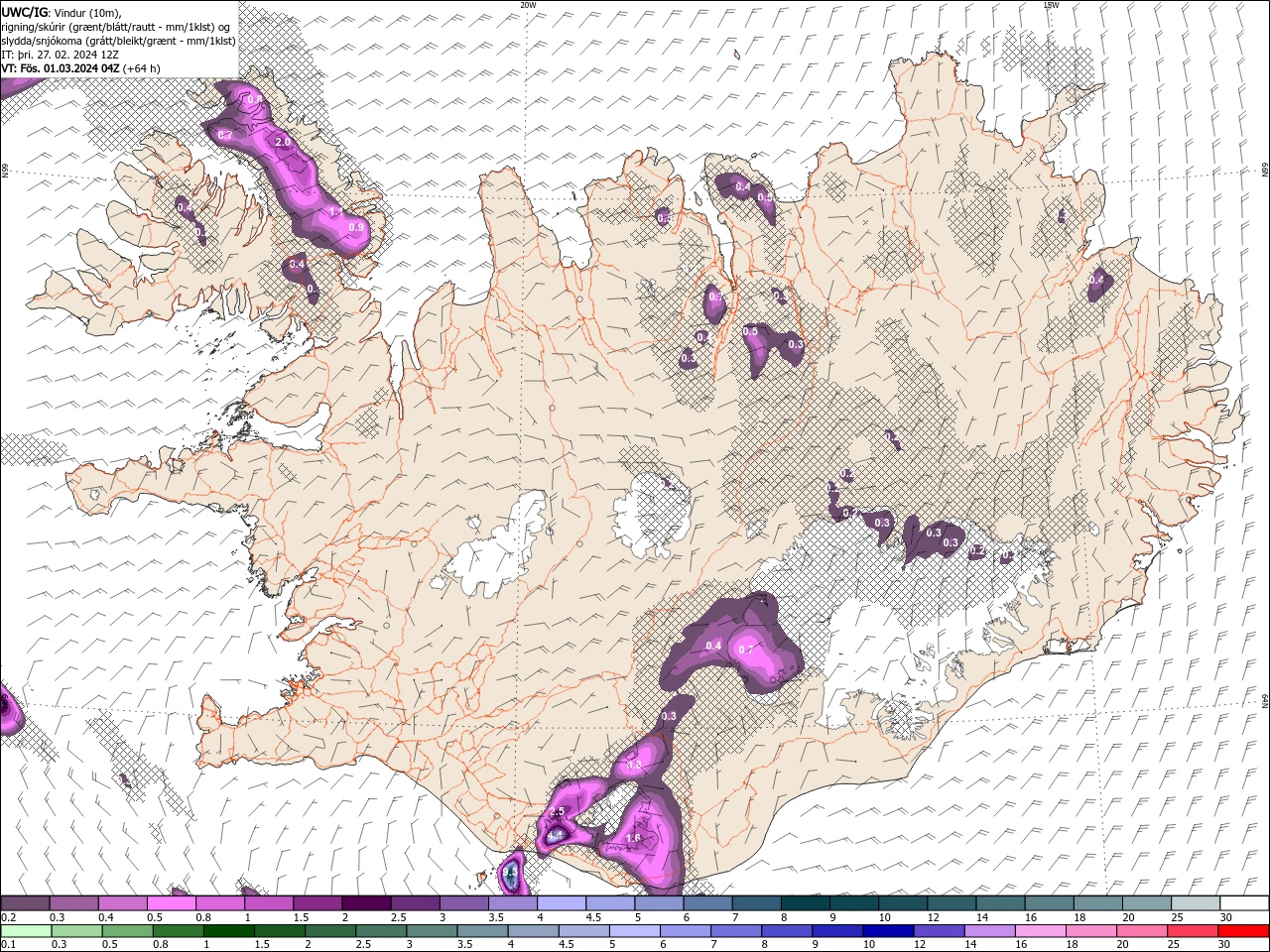Click the 'rigning/skúrir' legend description line

click(116, 27)
